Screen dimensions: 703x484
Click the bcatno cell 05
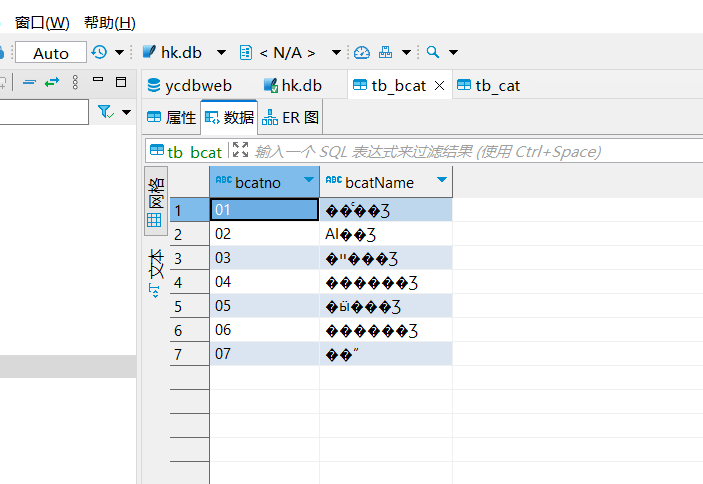(265, 306)
